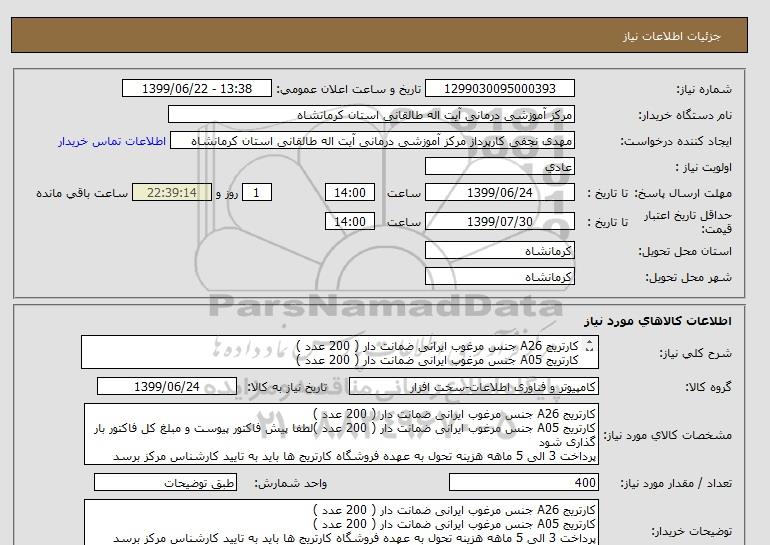Click unit of measure field طبق توضیحات
The width and height of the screenshot is (770, 545).
tap(165, 482)
